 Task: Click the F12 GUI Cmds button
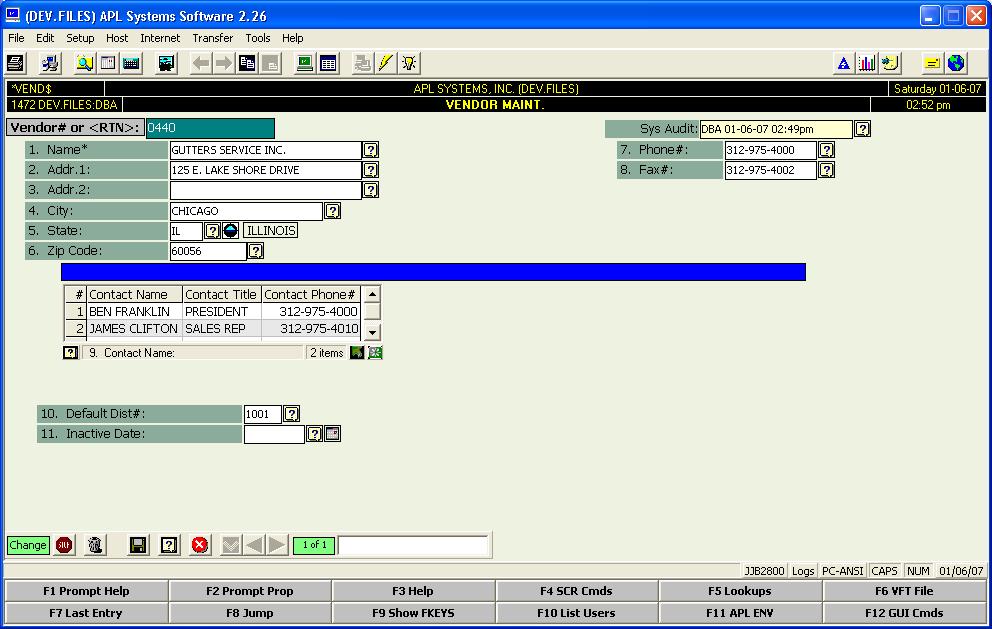(x=904, y=613)
